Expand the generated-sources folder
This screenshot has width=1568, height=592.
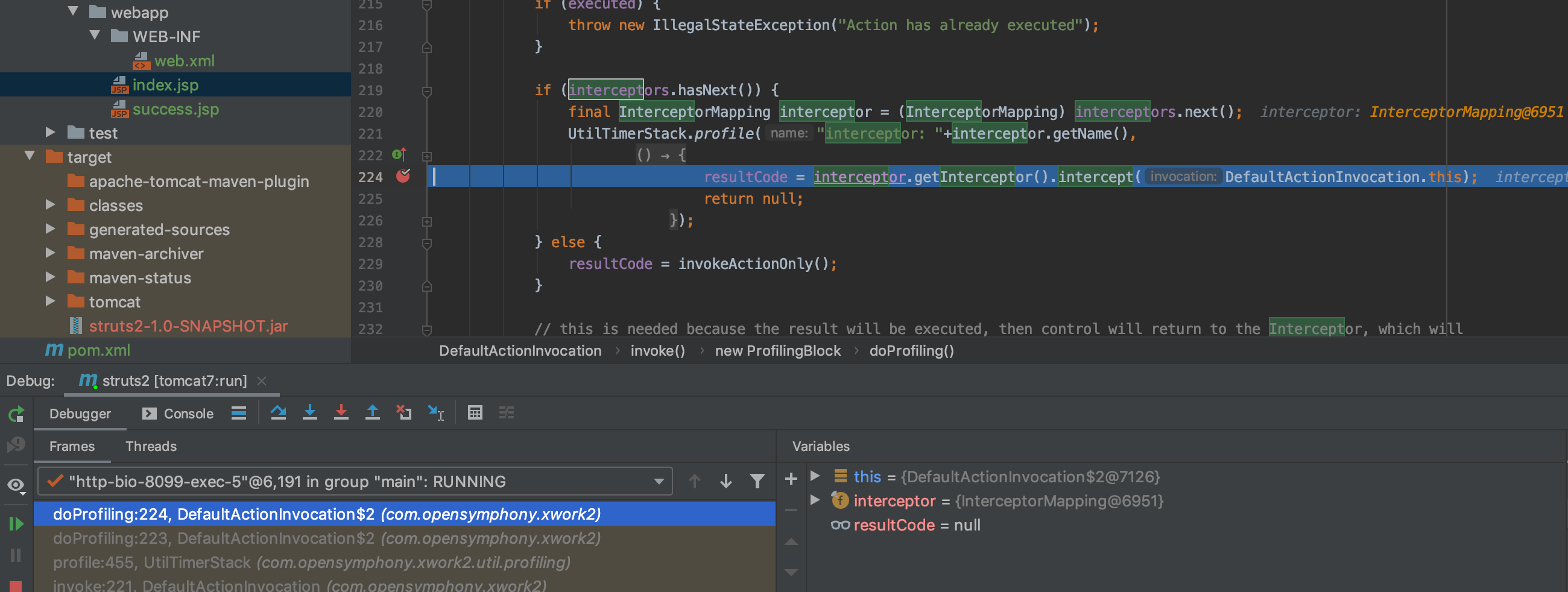tap(51, 228)
